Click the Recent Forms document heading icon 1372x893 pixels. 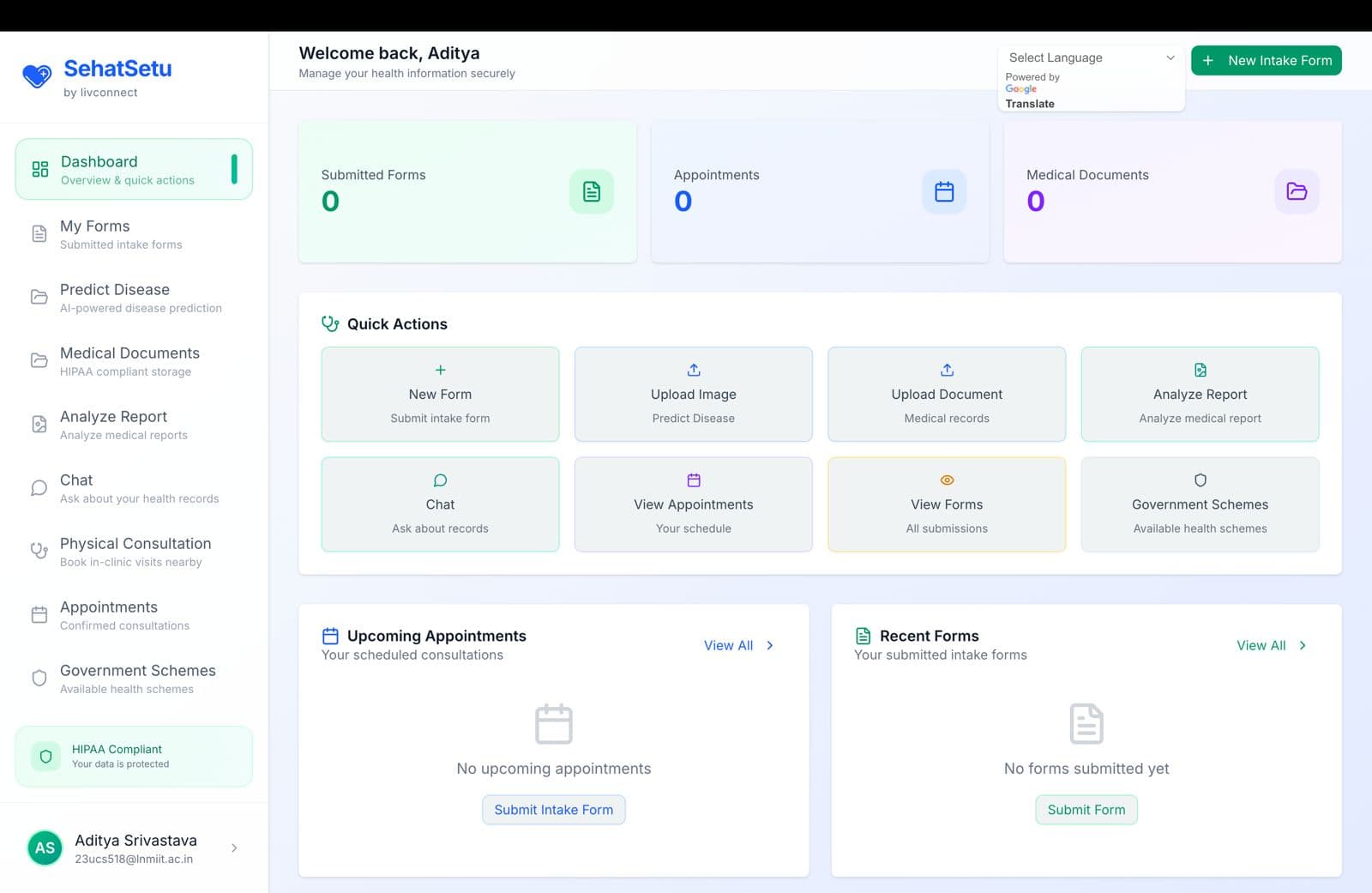point(864,636)
